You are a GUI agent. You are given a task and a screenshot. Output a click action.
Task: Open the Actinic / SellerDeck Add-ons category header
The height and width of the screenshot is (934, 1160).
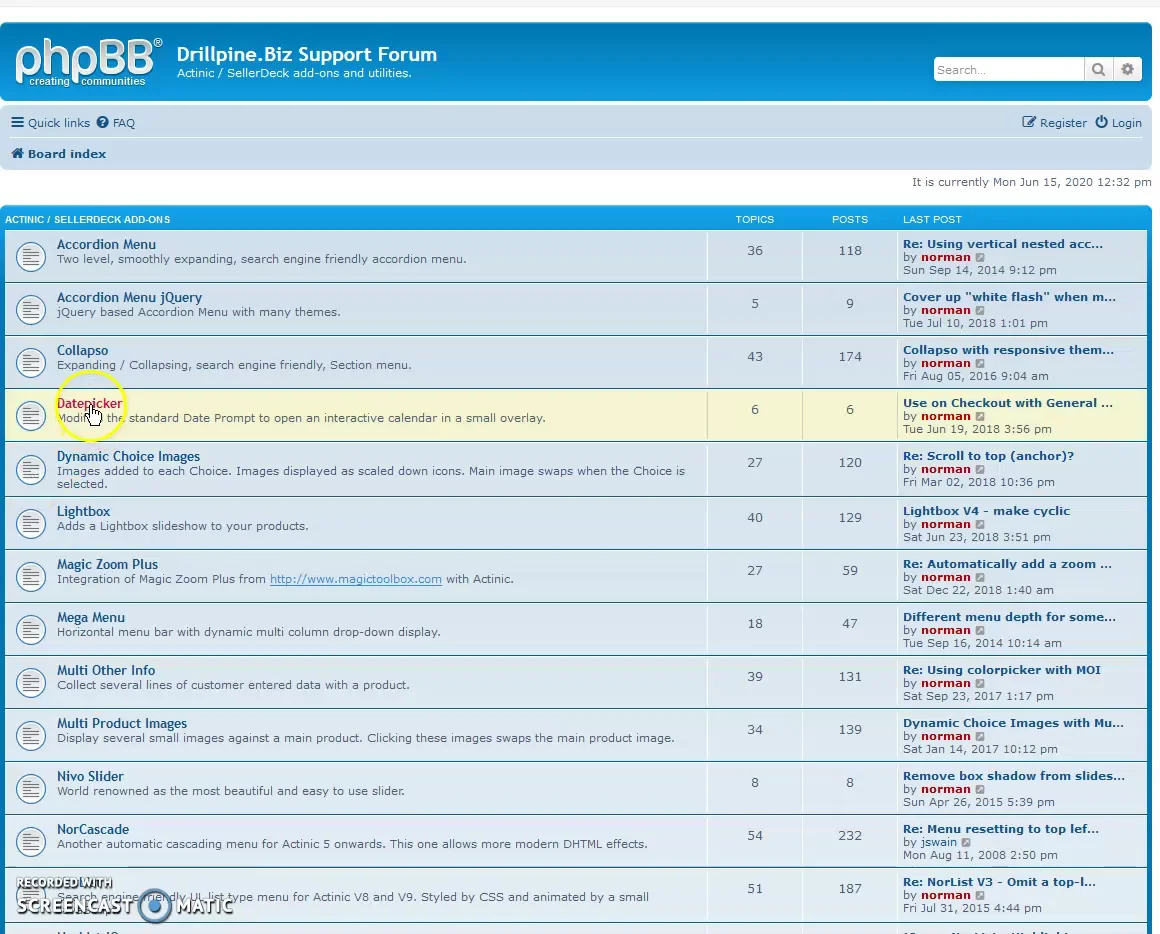tap(88, 220)
